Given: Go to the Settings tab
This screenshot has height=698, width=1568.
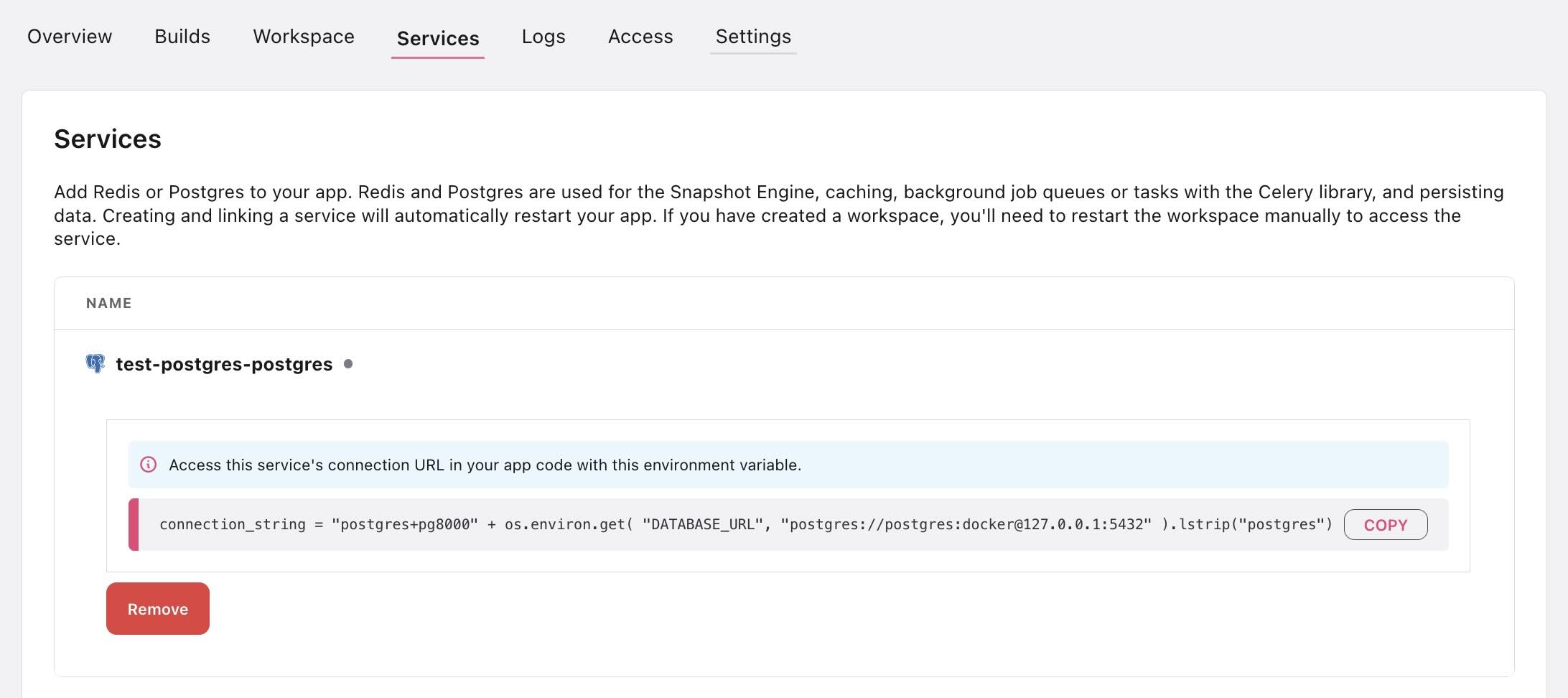Looking at the screenshot, I should pyautogui.click(x=753, y=36).
